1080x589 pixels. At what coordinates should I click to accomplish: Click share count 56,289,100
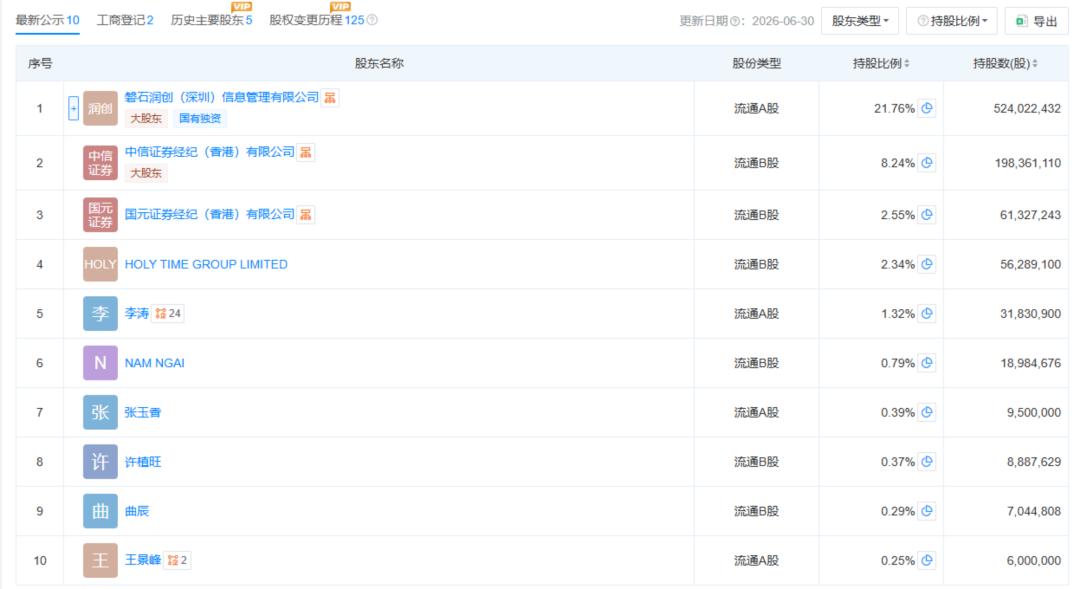1030,265
